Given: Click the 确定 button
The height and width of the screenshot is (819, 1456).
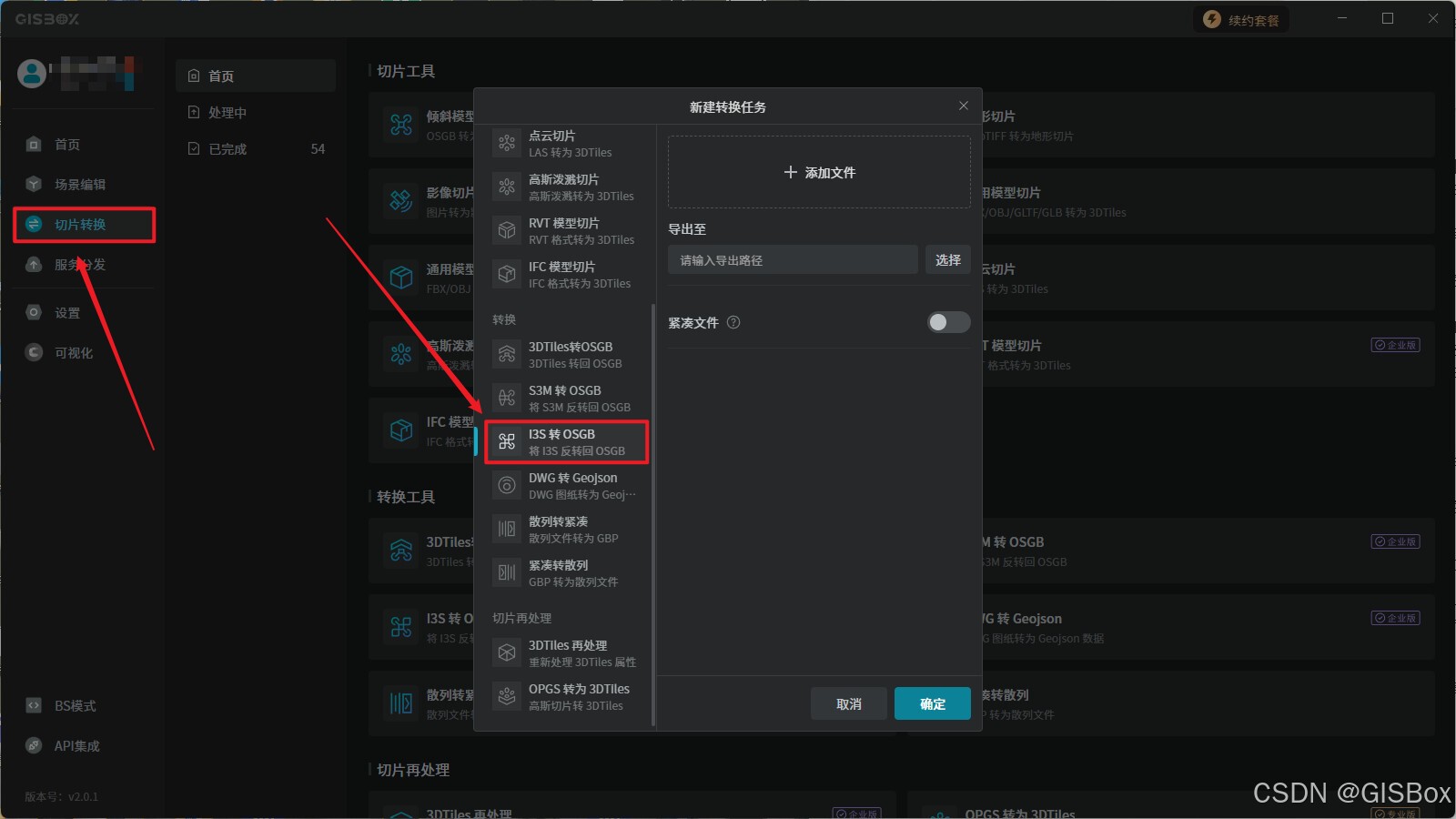Looking at the screenshot, I should click(933, 703).
